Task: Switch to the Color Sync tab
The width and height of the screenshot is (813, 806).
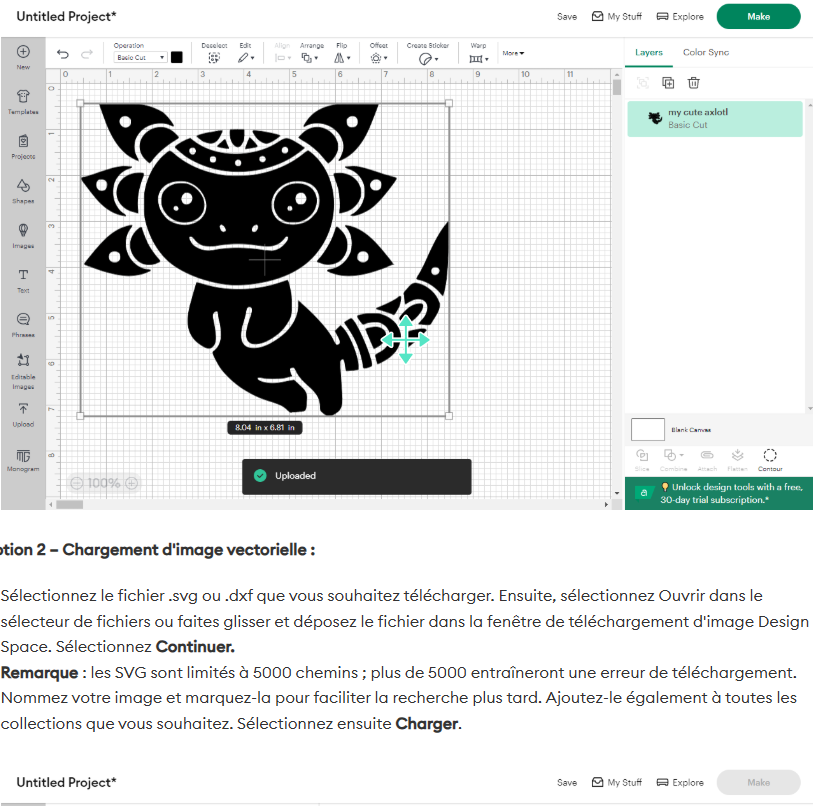Action: [706, 52]
